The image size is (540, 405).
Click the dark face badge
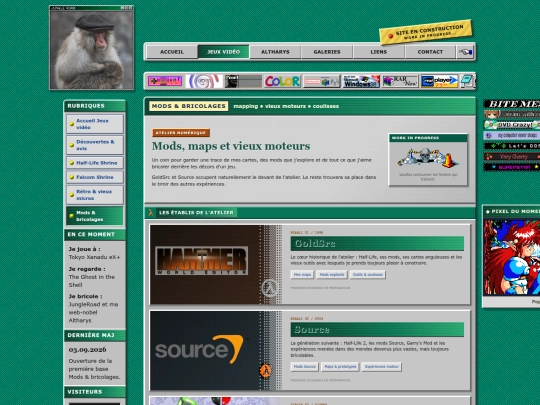click(x=243, y=81)
